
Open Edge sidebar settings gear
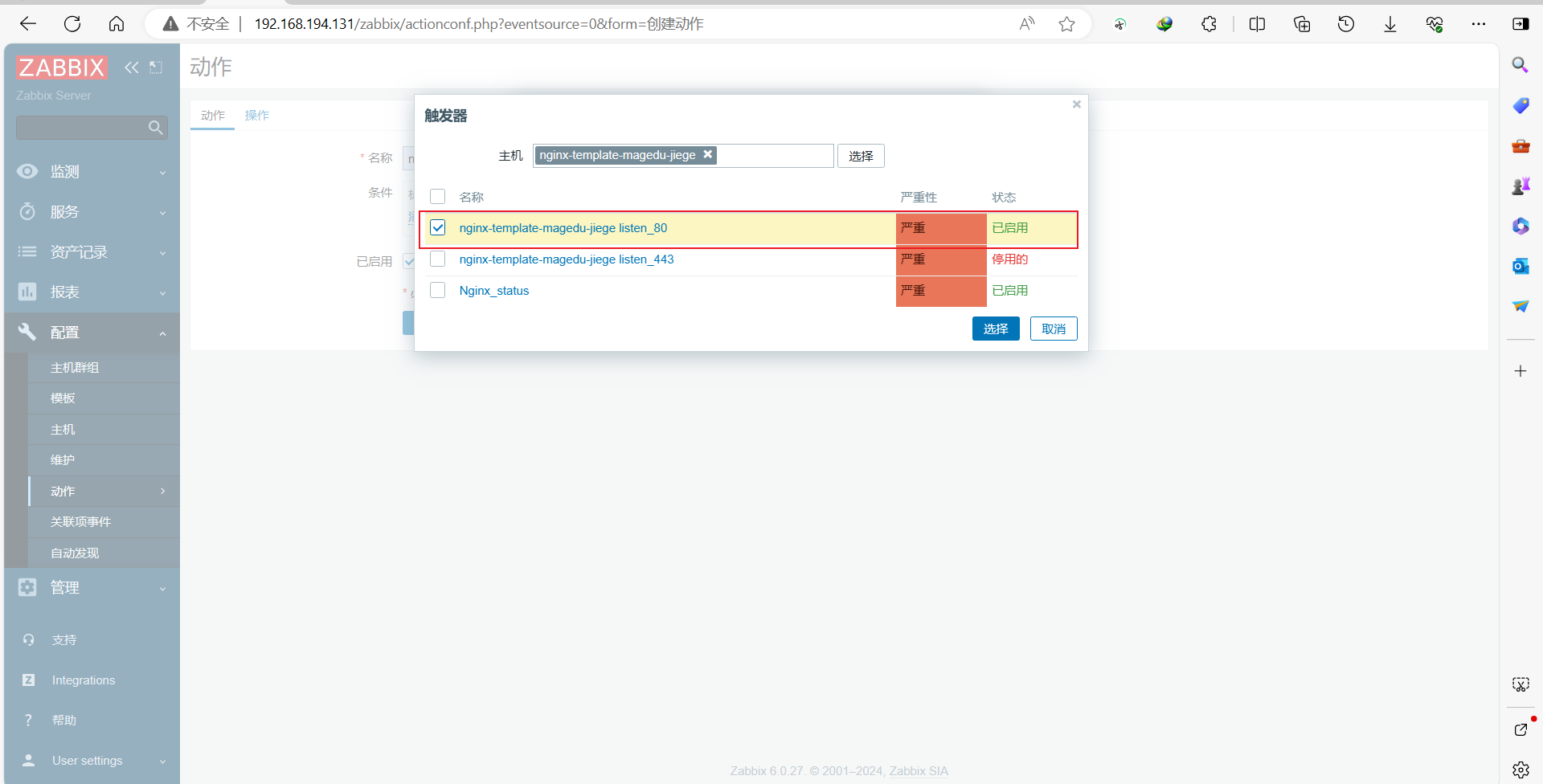1520,770
